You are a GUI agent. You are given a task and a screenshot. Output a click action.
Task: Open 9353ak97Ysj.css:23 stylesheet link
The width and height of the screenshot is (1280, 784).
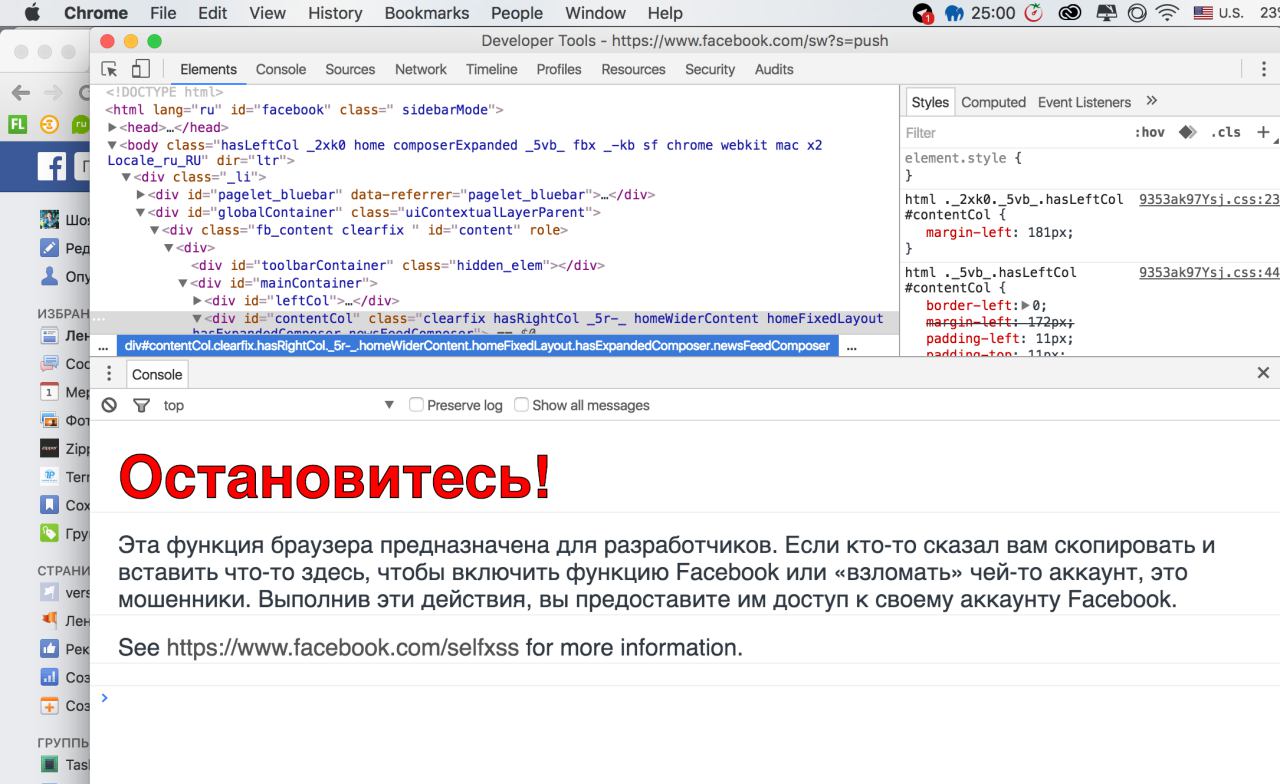pyautogui.click(x=1209, y=199)
